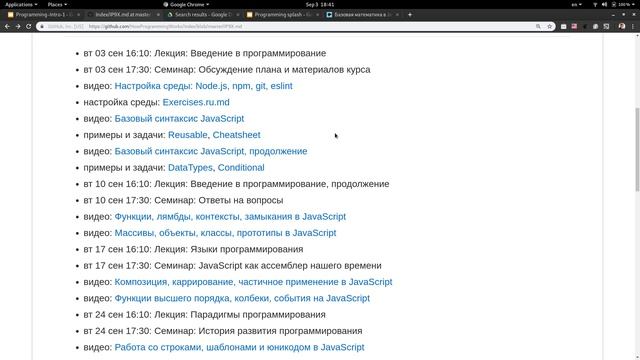Open the Chrome three-dot menu
This screenshot has height=360, width=640.
(633, 26)
